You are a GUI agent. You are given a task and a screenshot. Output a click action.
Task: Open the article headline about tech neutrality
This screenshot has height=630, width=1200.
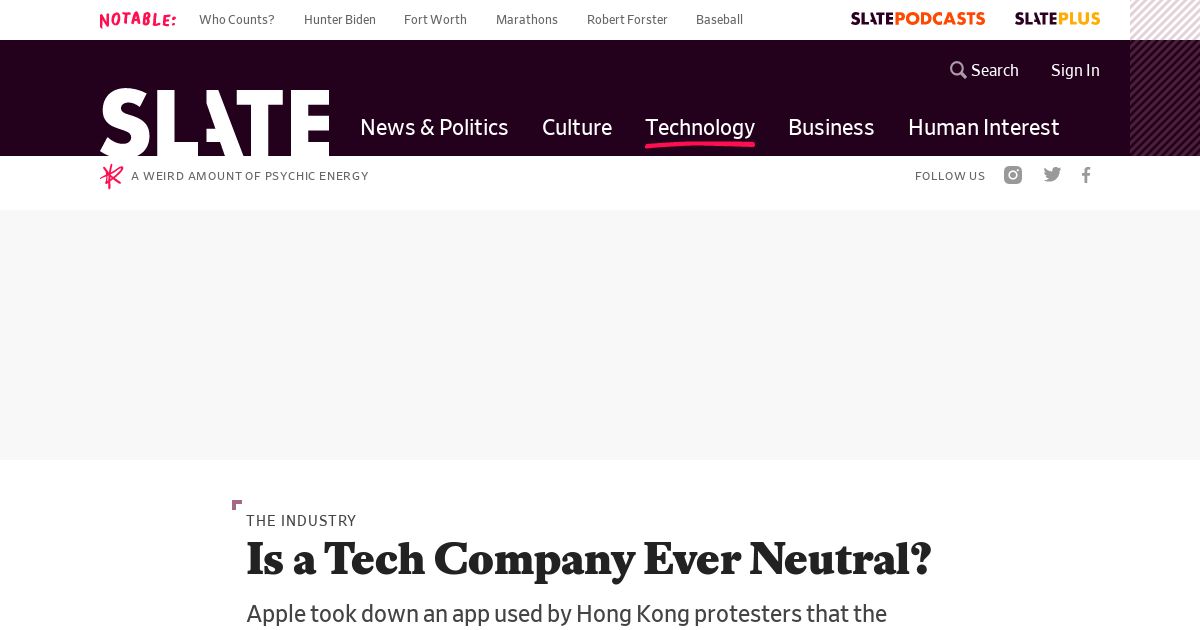click(x=589, y=559)
